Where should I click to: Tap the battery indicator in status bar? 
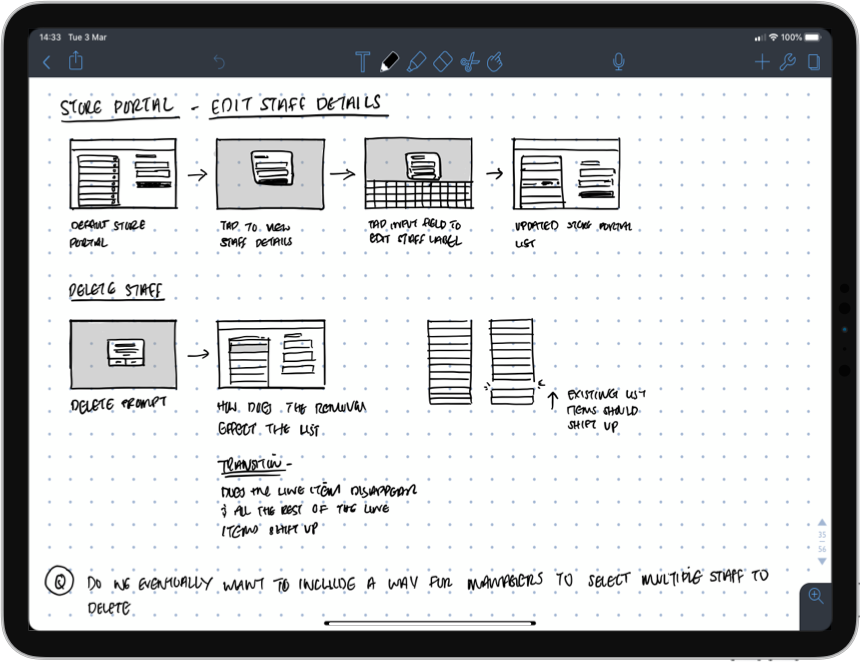812,37
